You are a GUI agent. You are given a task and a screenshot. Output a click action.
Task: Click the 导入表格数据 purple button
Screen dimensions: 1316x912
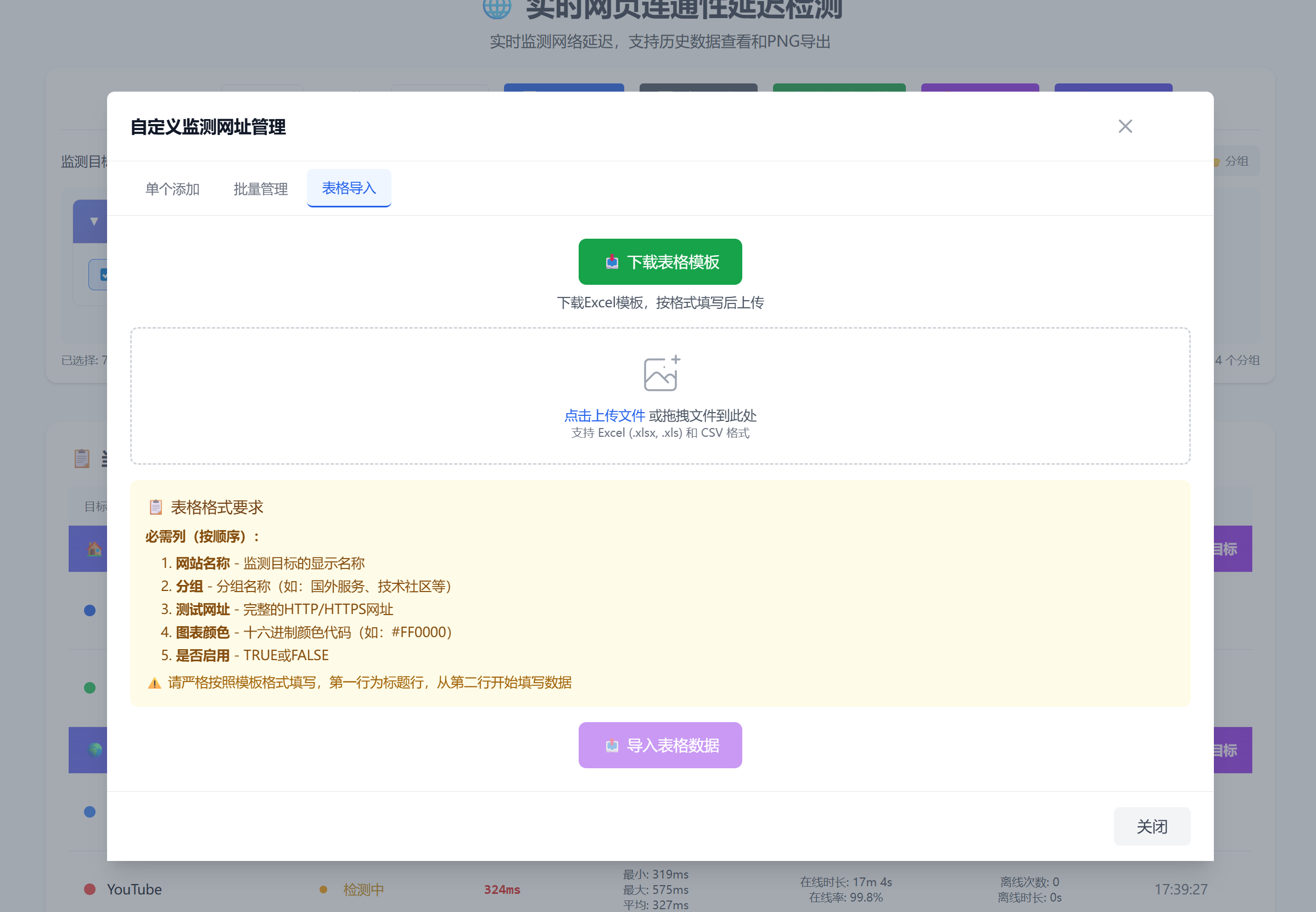coord(660,745)
